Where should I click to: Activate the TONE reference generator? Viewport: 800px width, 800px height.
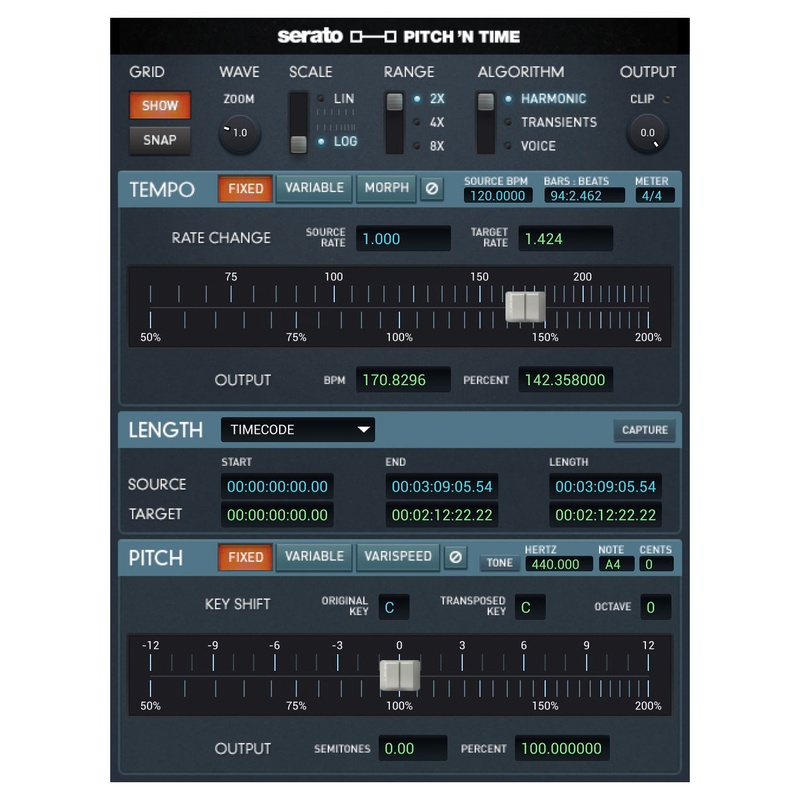(500, 562)
